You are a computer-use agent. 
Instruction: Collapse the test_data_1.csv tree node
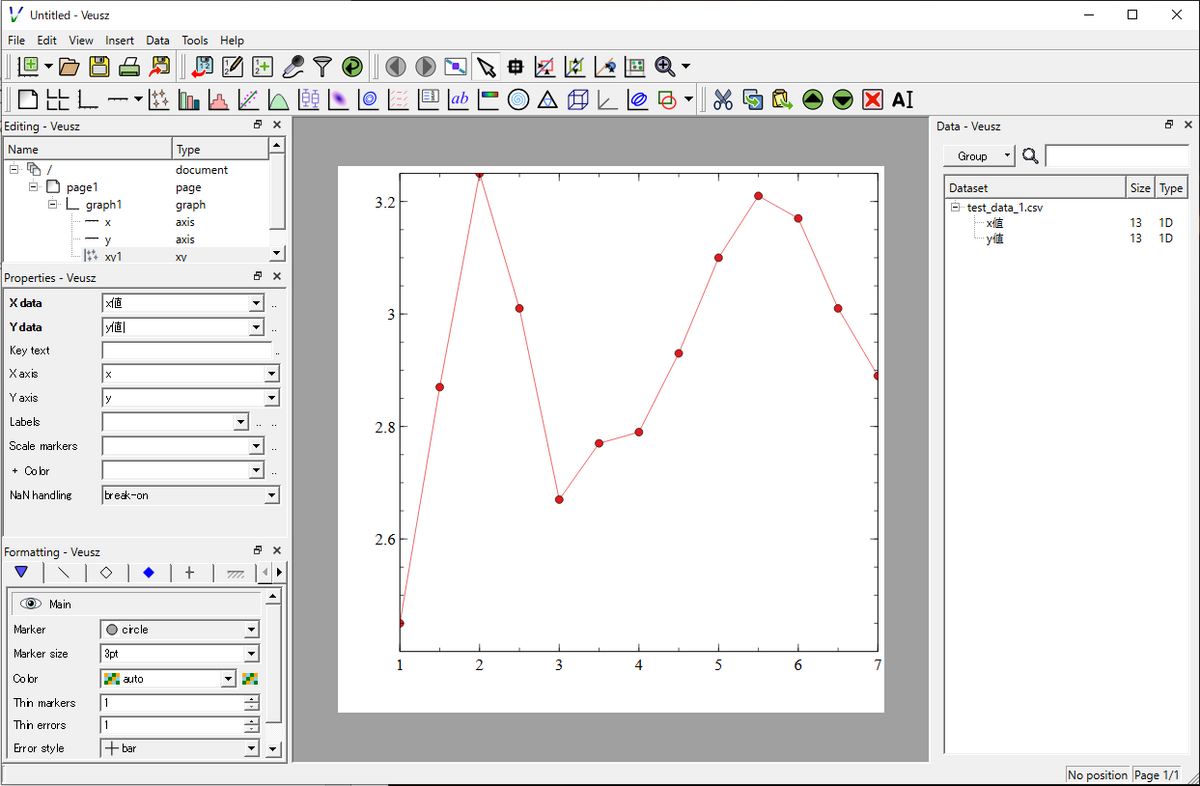(955, 207)
